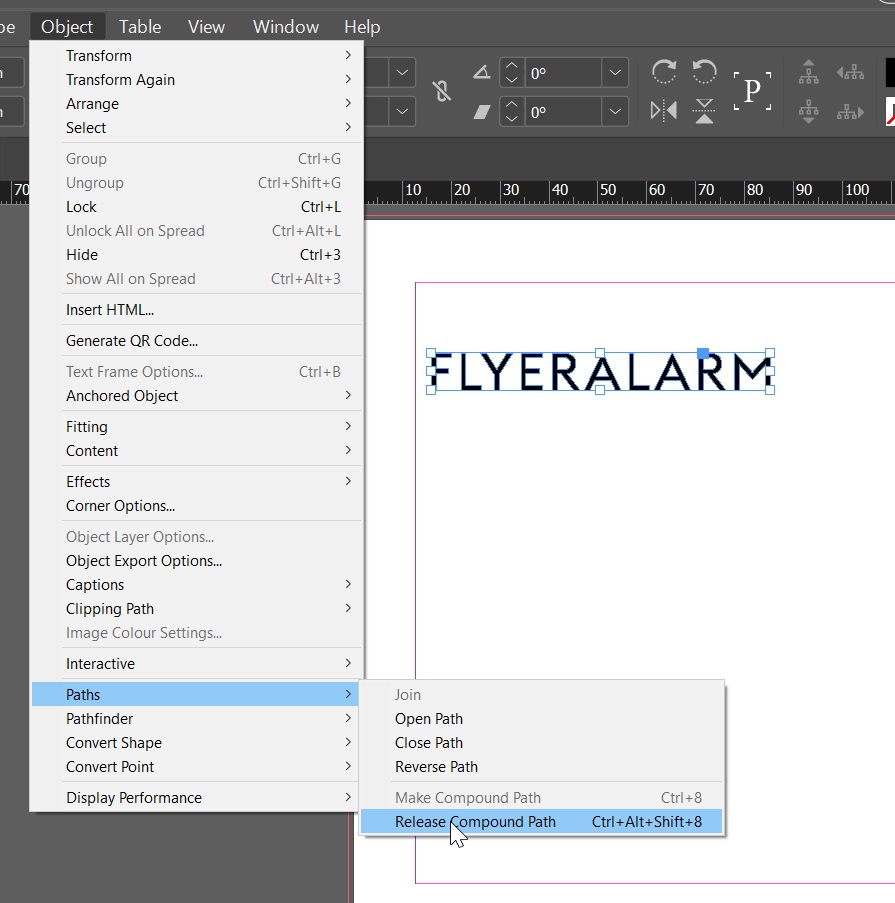Rotate the selection 90° counterclockwise
This screenshot has height=903, width=895.
[704, 71]
